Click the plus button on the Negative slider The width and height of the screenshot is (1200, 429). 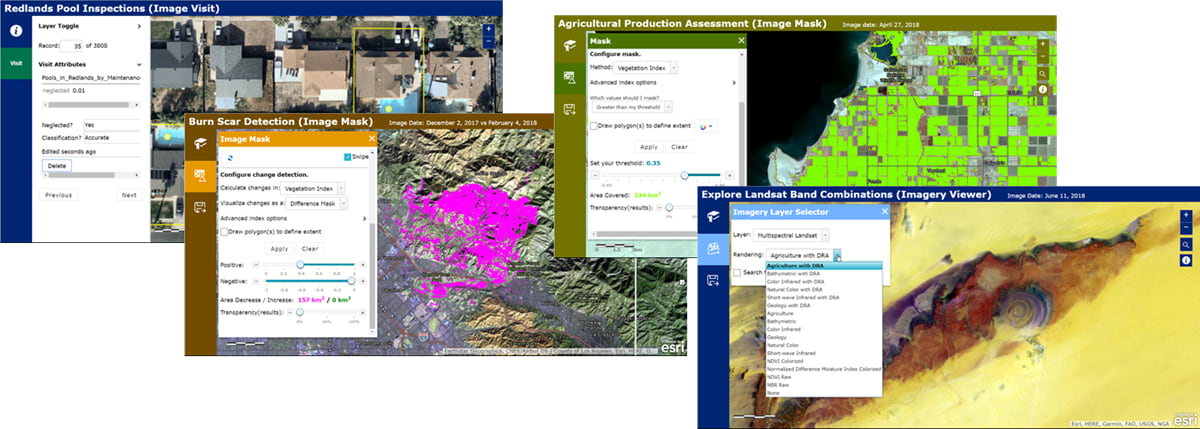(x=363, y=282)
